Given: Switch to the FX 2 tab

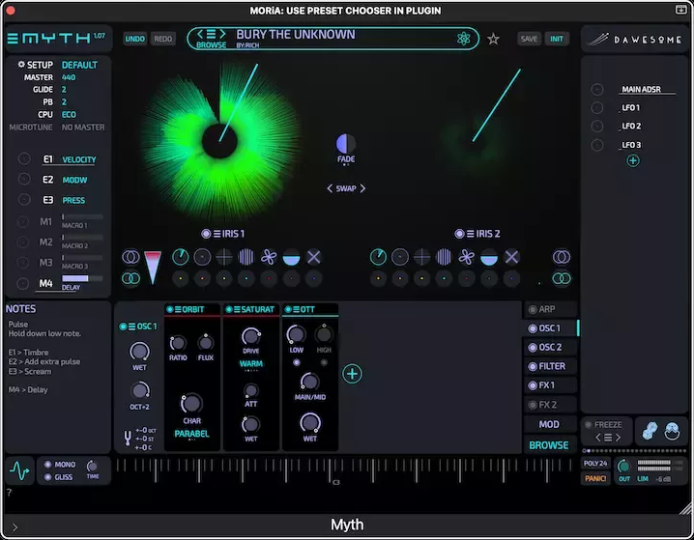Looking at the screenshot, I should point(551,405).
